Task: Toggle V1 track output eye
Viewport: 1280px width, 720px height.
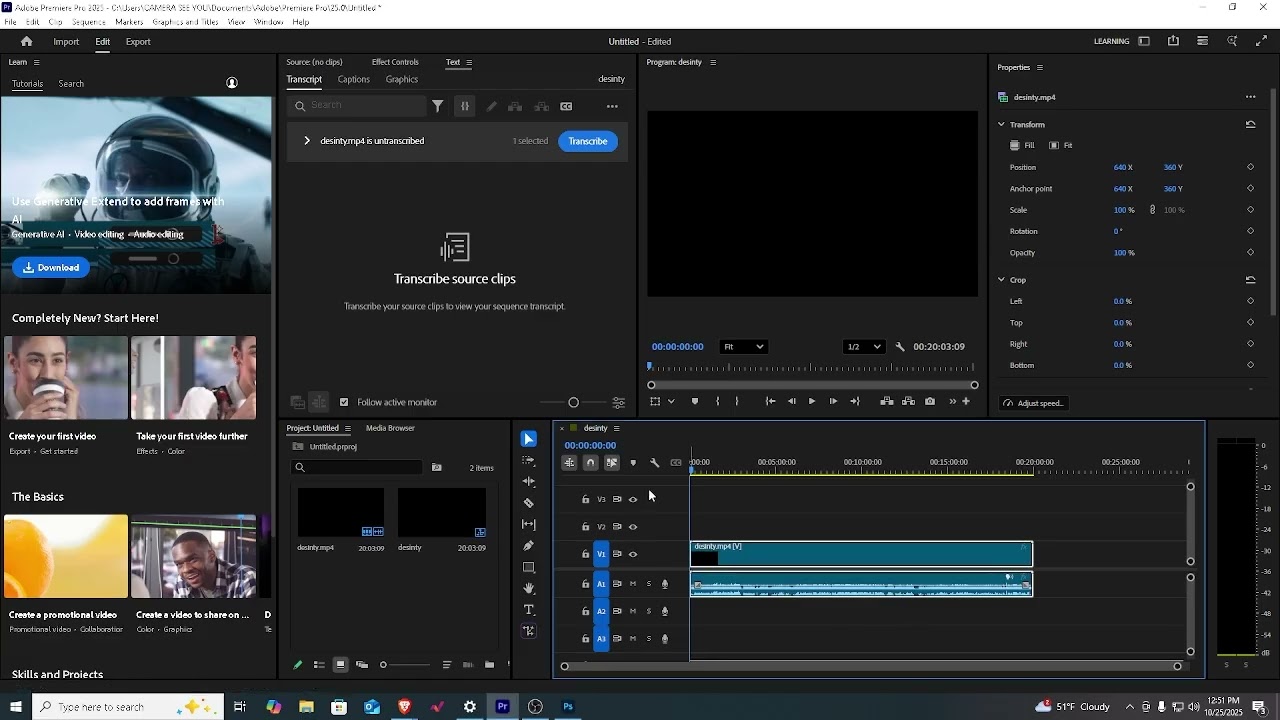Action: click(x=633, y=554)
